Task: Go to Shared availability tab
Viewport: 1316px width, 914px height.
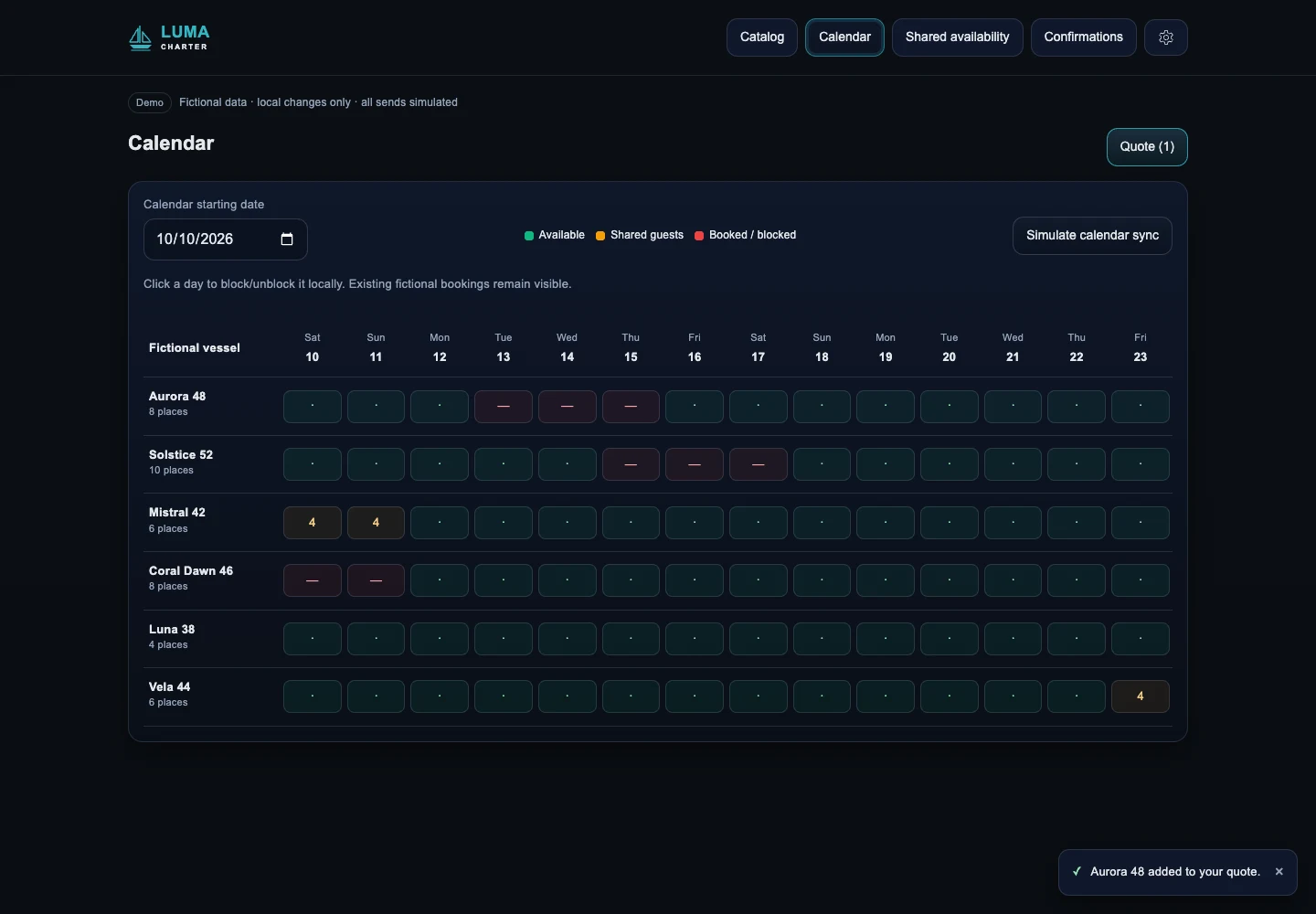Action: click(x=958, y=37)
